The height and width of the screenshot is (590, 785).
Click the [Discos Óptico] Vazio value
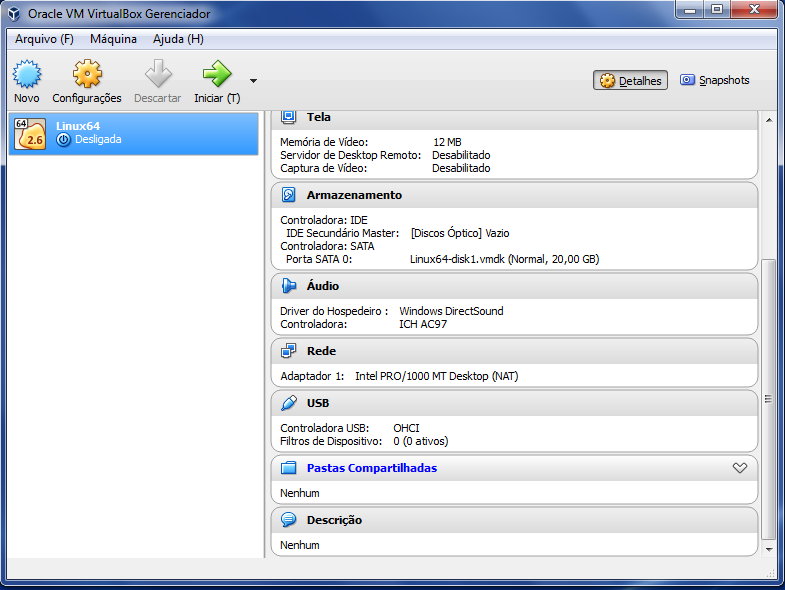tap(460, 233)
